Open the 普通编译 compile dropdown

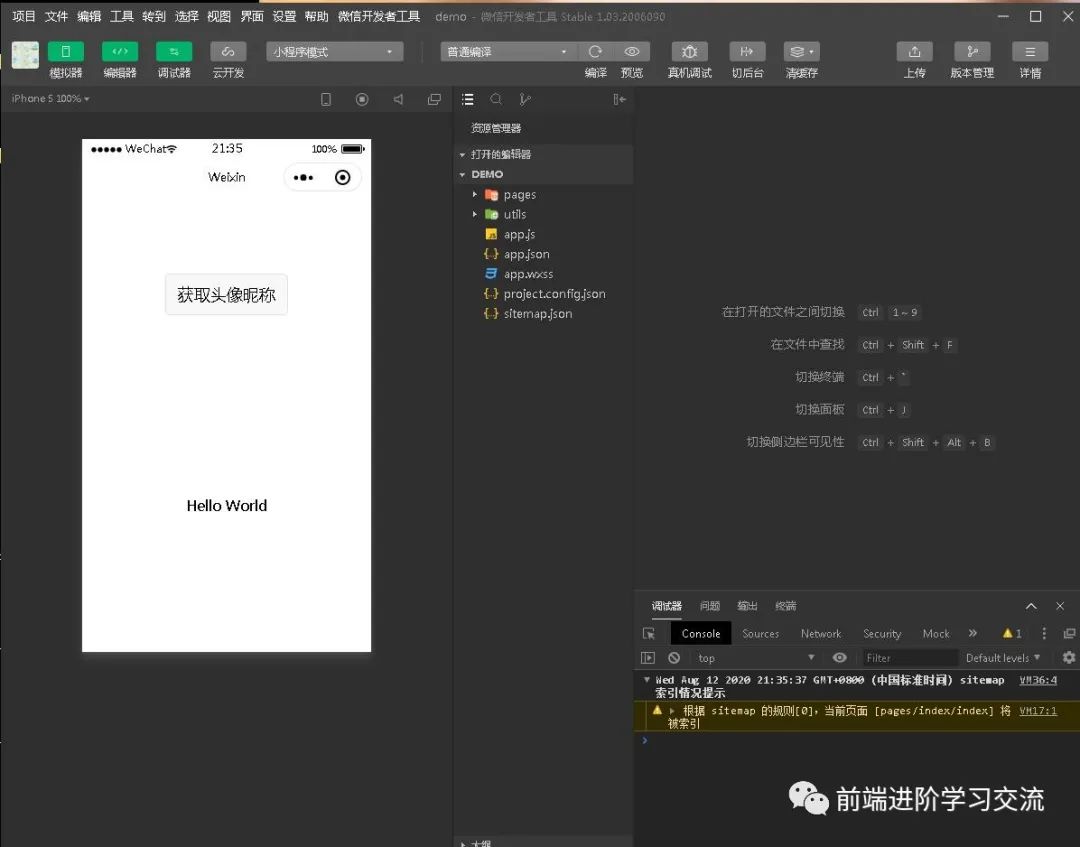pyautogui.click(x=508, y=52)
